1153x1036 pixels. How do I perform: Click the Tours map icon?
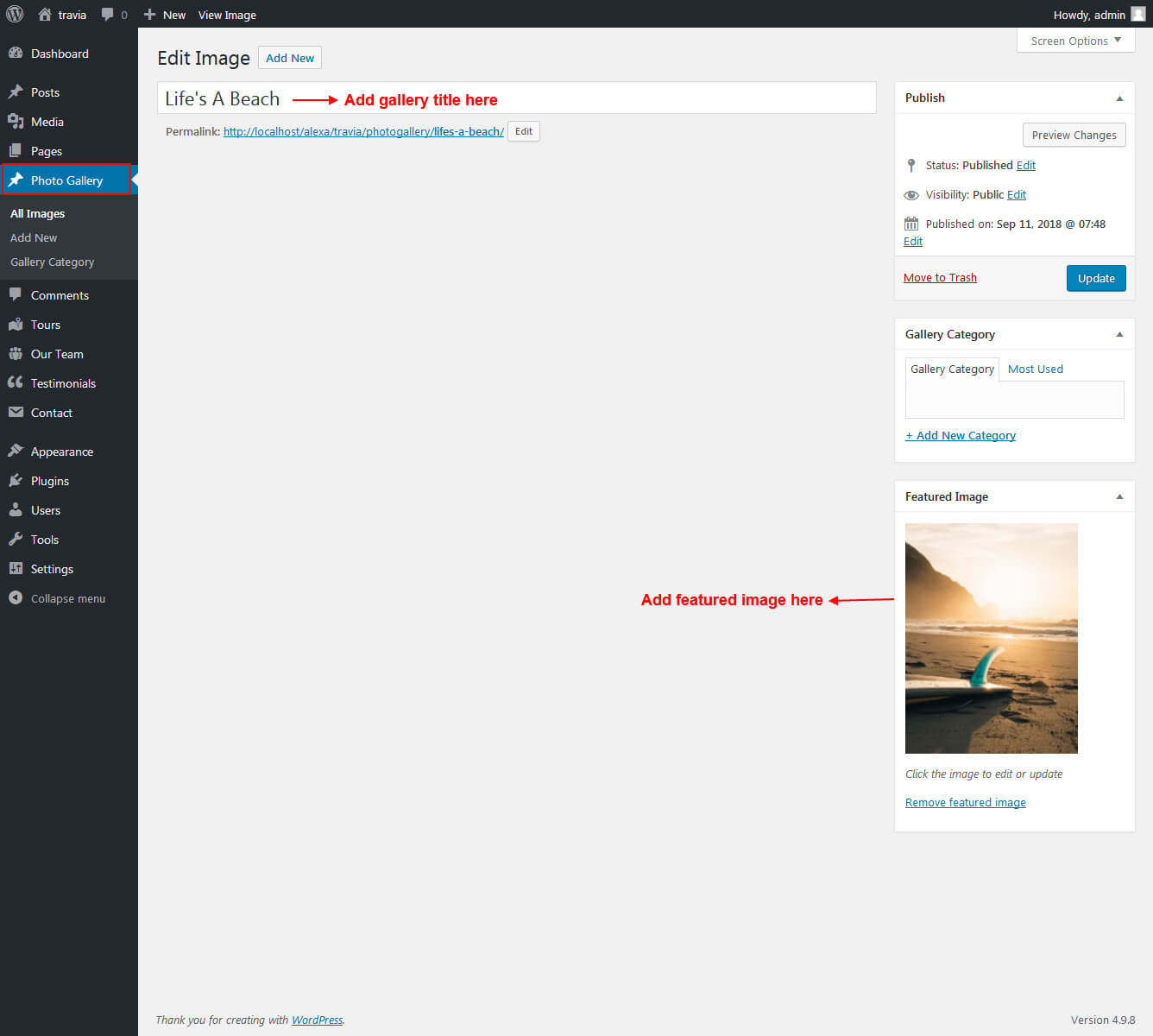[16, 324]
